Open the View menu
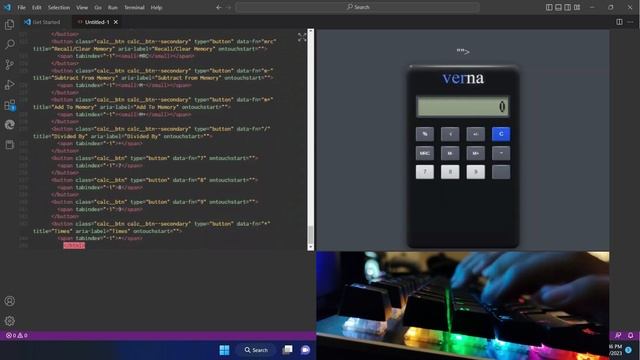 [x=82, y=7]
